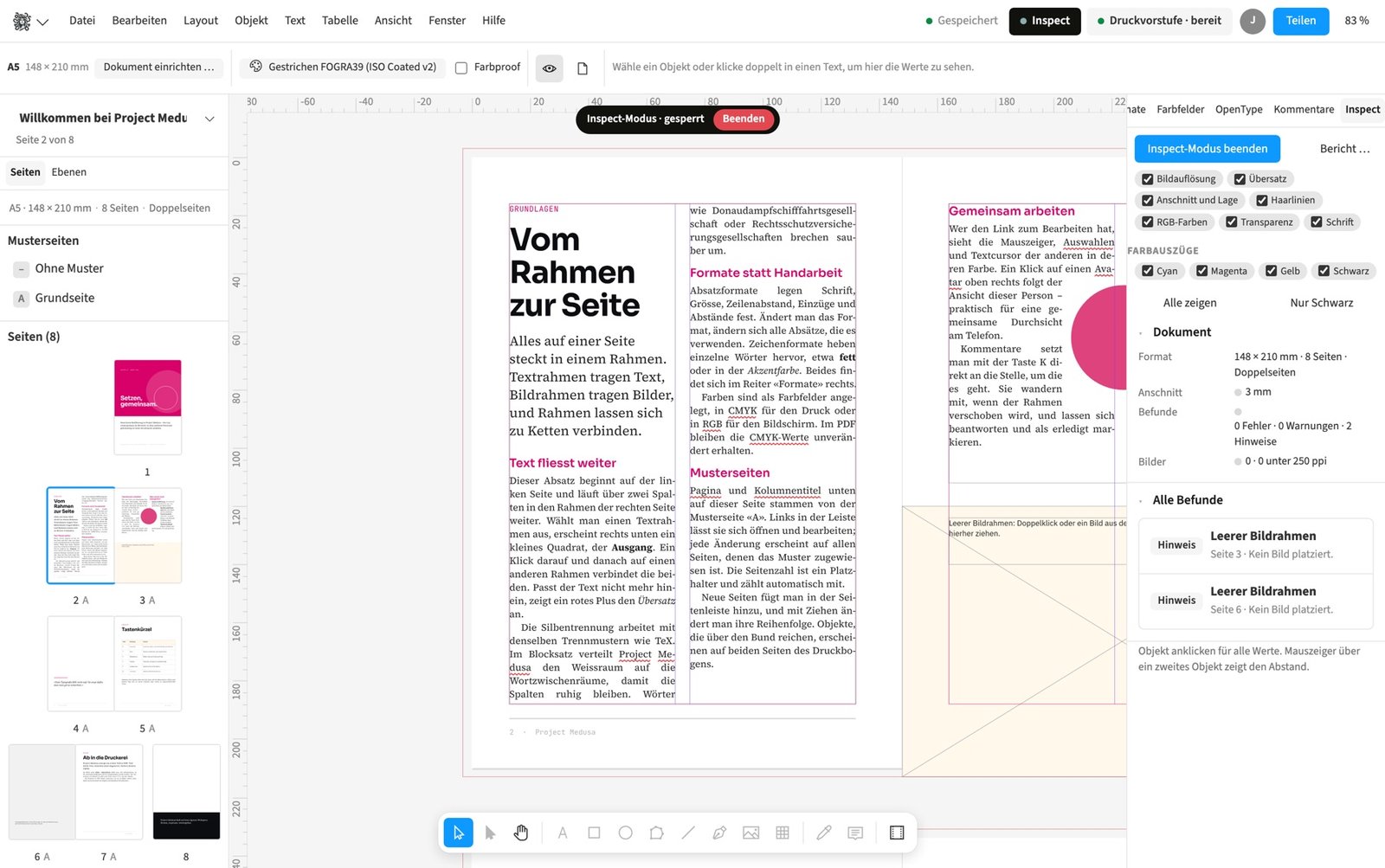
Task: Switch to the Kommentare panel tab
Action: tap(1304, 110)
